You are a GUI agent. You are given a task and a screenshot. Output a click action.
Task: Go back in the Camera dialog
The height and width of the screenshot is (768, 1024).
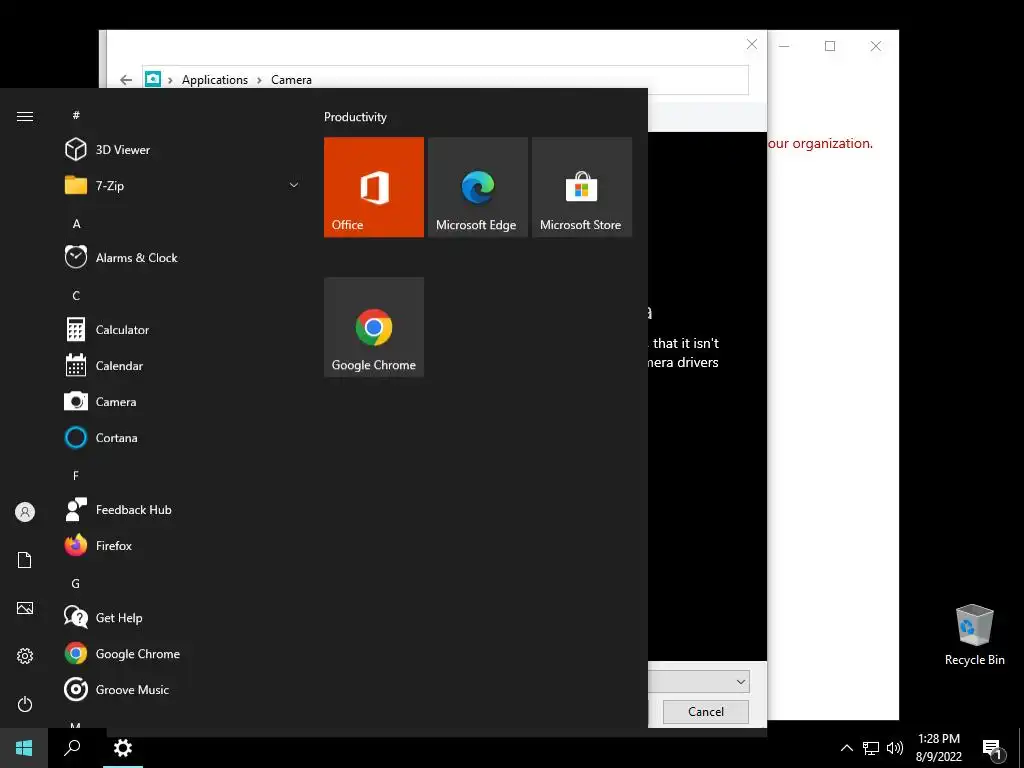(126, 80)
